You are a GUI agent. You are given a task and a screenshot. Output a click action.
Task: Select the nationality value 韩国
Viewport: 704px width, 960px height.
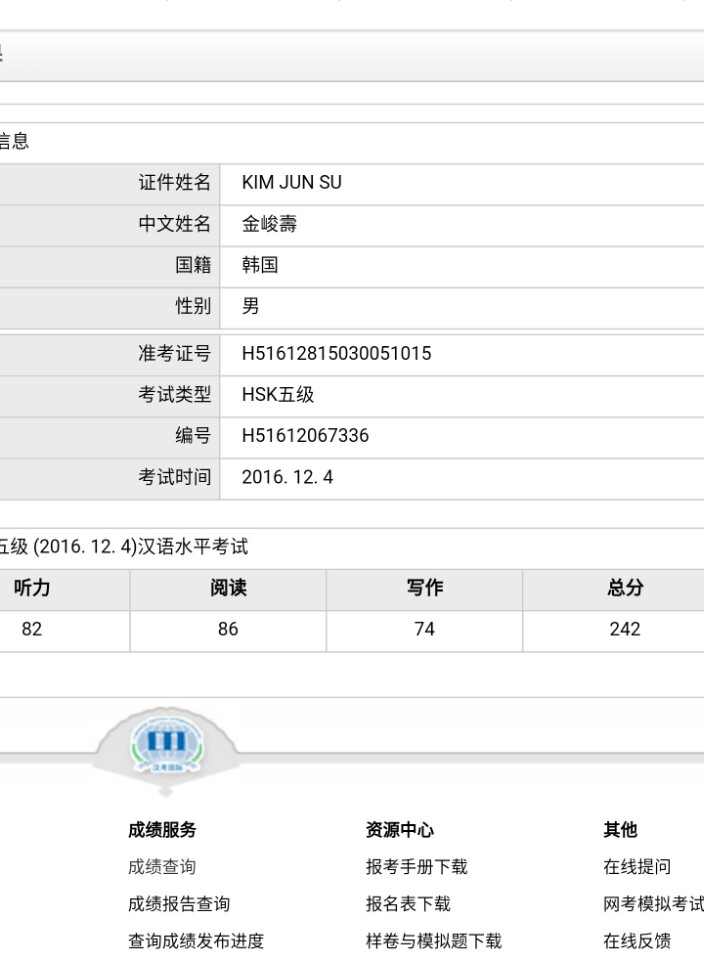[x=260, y=265]
